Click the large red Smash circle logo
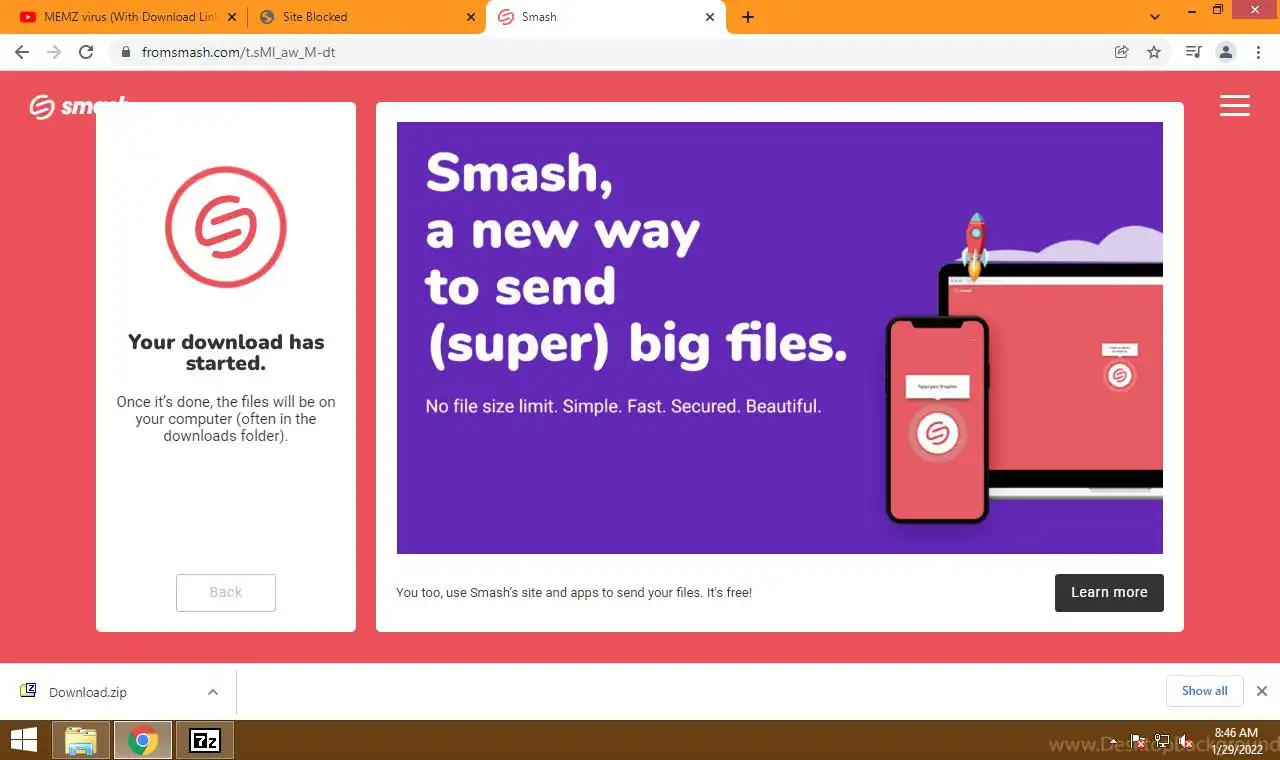 [x=226, y=228]
